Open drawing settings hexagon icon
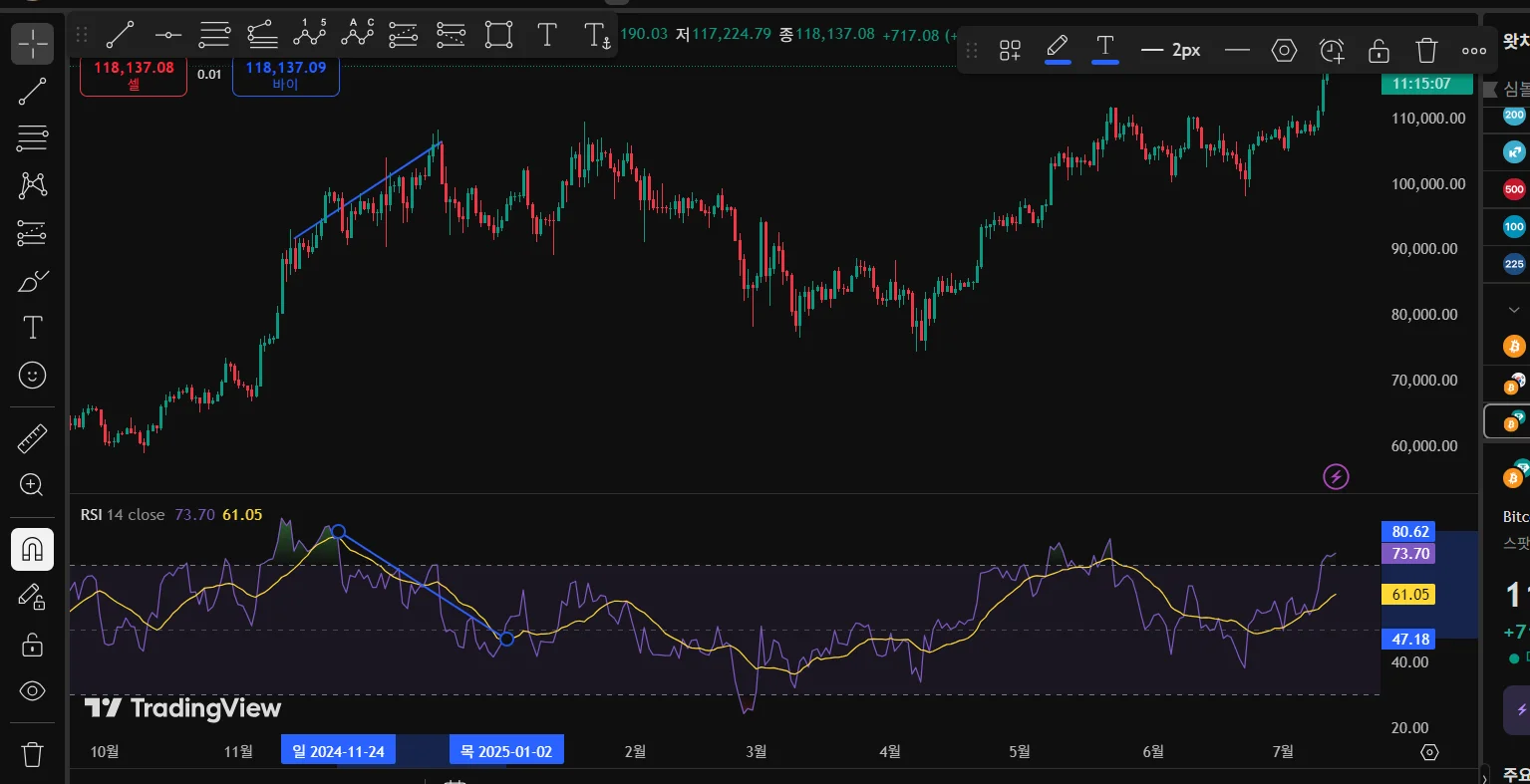 (x=1284, y=50)
